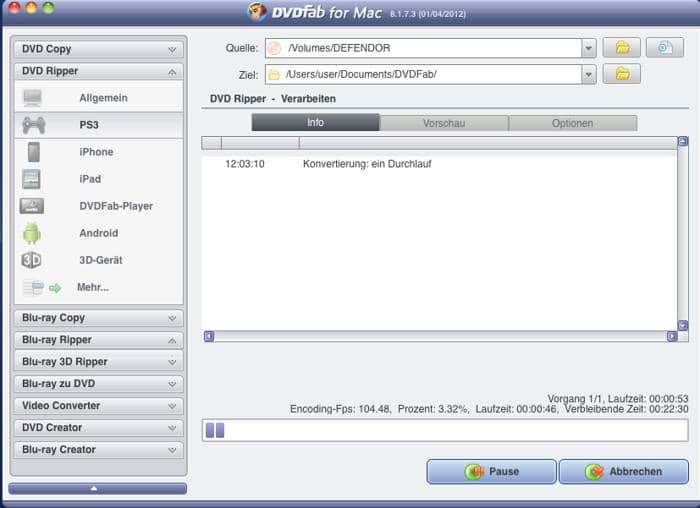
Task: Open Mehr... for more profiles
Action: 99,287
